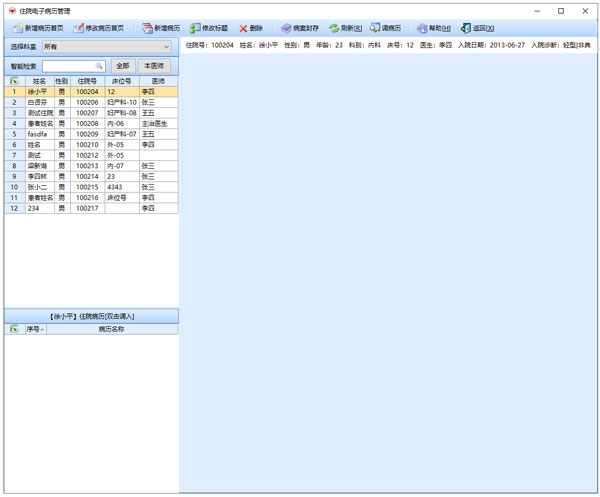The image size is (600, 497).
Task: Add a new record with 新增病历
Action: coord(147,28)
